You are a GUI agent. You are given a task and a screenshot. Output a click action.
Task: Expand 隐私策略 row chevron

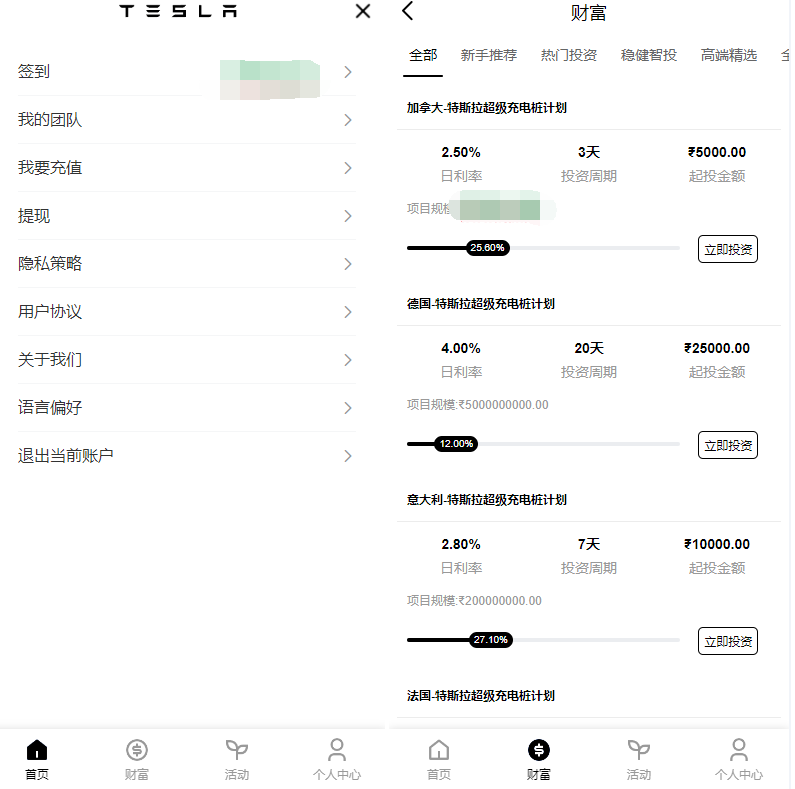pos(348,264)
